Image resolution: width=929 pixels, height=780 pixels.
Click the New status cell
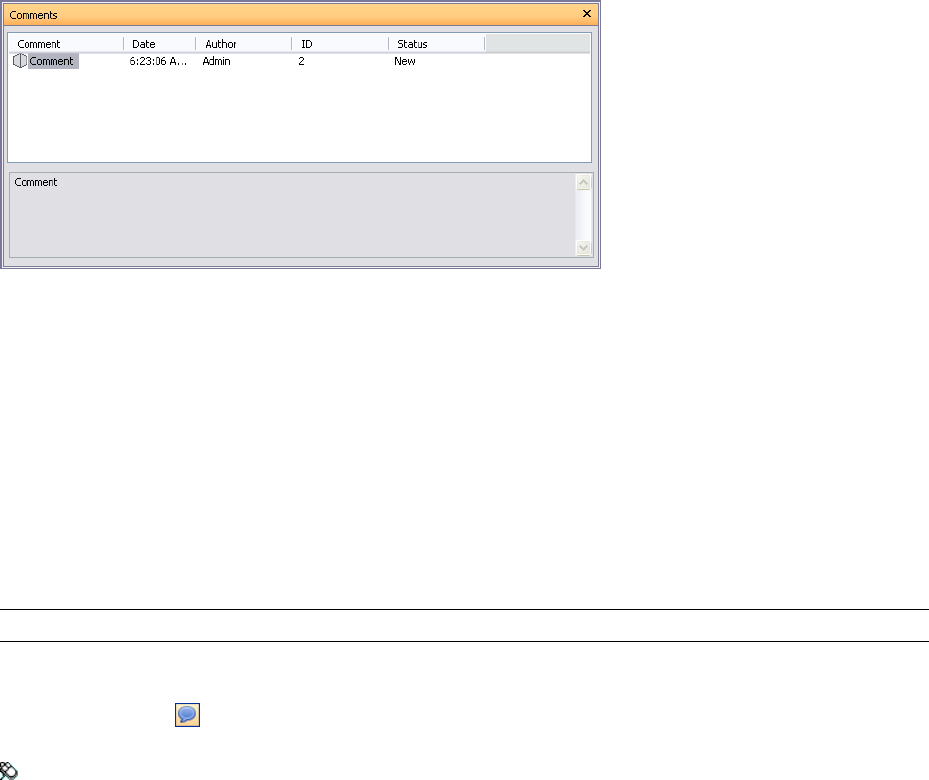405,61
